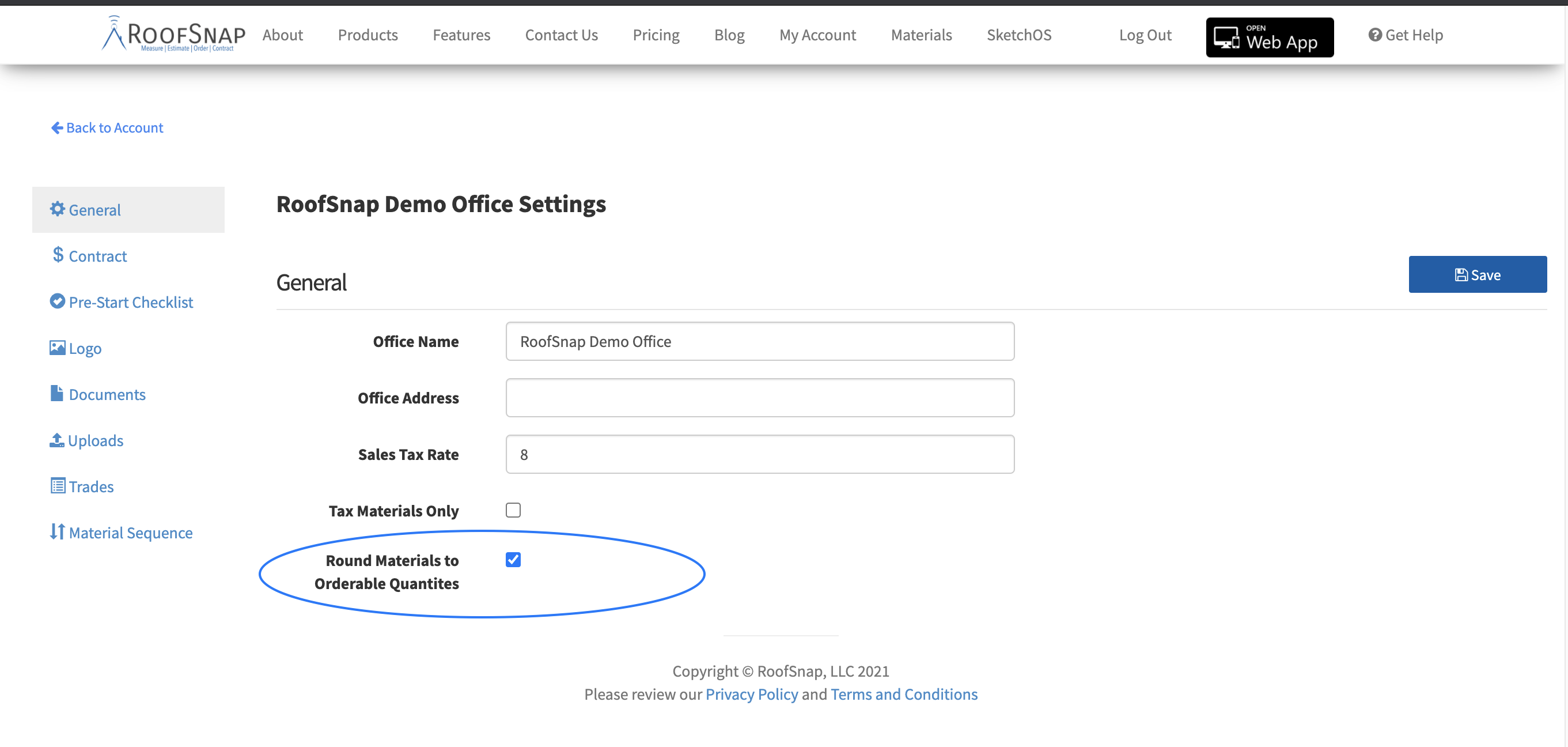Click the RoofSnap Demo Office Settings heading
Viewport: 1568px width, 747px height.
tap(441, 203)
